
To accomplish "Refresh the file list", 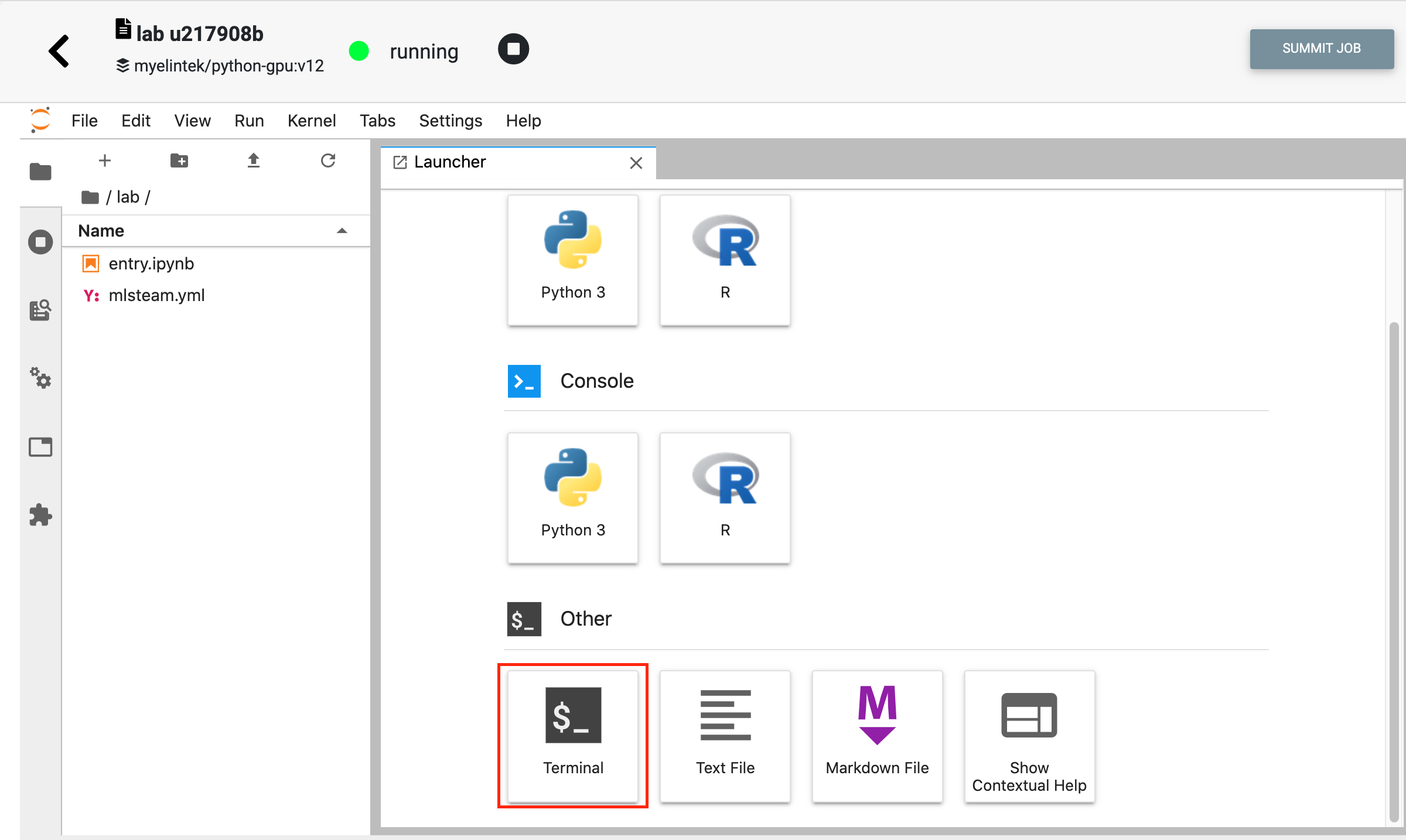I will [x=328, y=161].
